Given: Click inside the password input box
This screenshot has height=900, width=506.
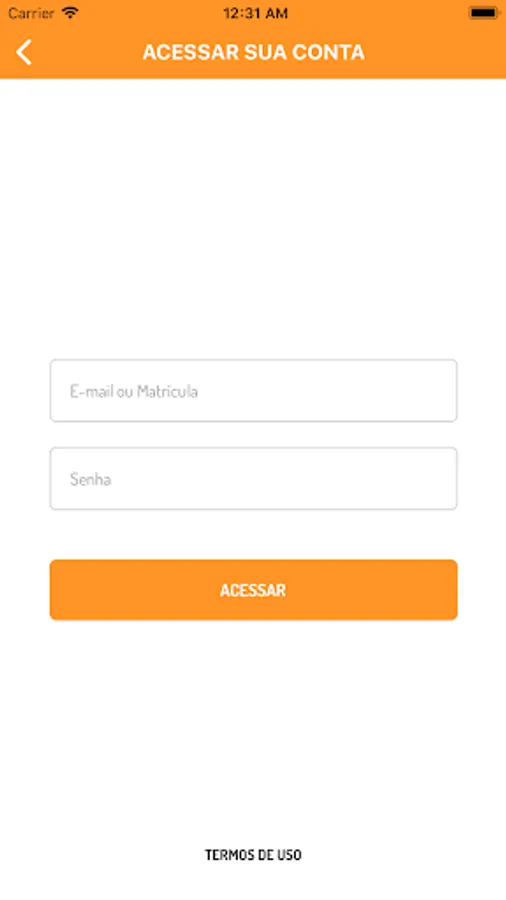Looking at the screenshot, I should [x=254, y=478].
